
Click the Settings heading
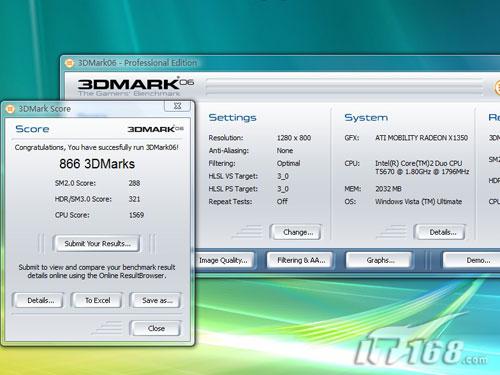[x=232, y=118]
